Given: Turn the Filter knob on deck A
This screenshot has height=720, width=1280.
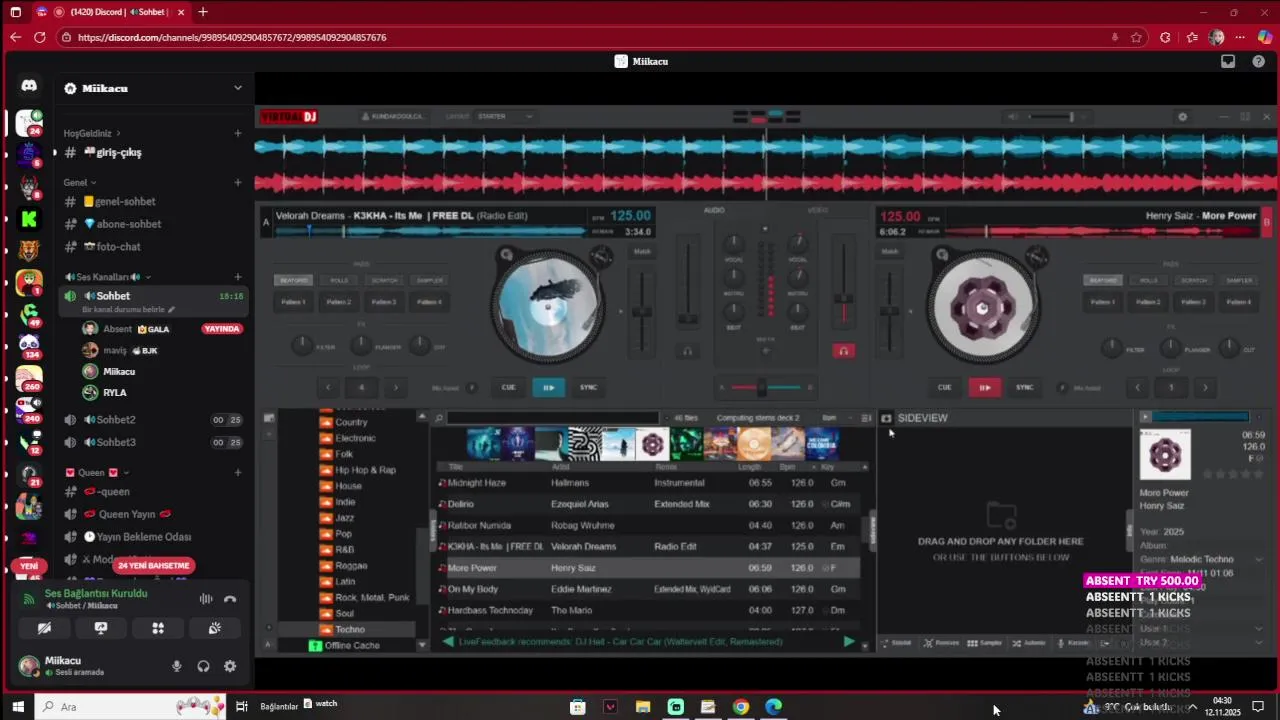Looking at the screenshot, I should [x=302, y=346].
